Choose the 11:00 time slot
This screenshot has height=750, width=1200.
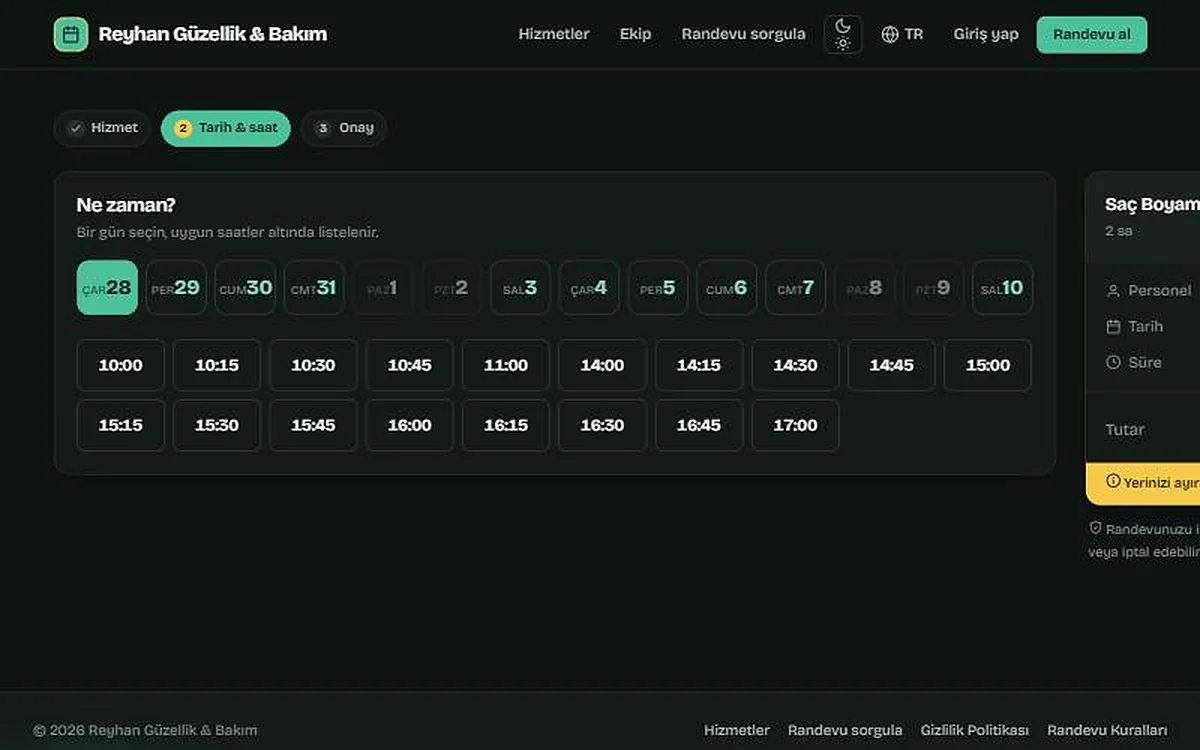(506, 365)
